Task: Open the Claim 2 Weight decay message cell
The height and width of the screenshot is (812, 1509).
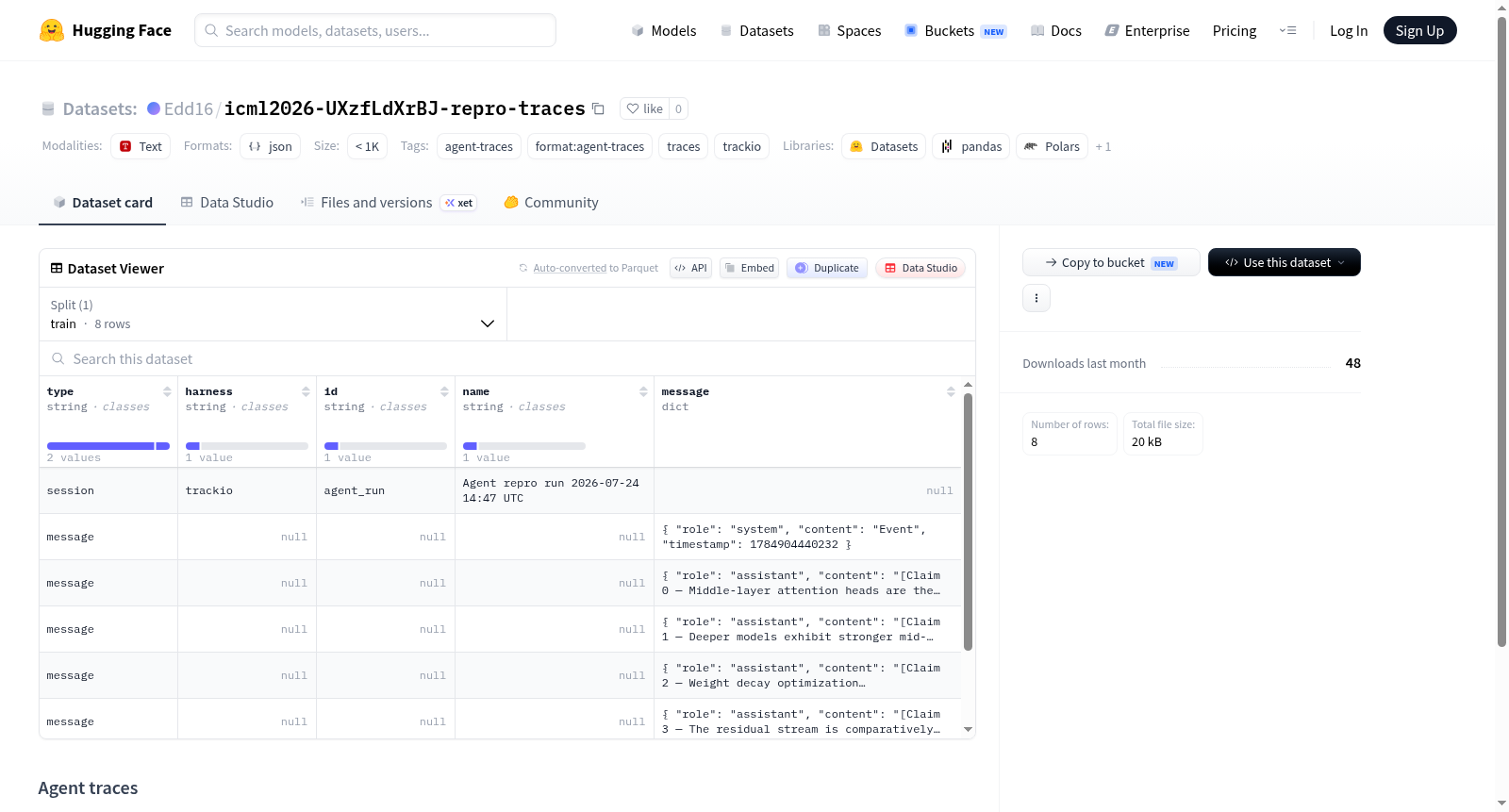Action: tap(807, 675)
